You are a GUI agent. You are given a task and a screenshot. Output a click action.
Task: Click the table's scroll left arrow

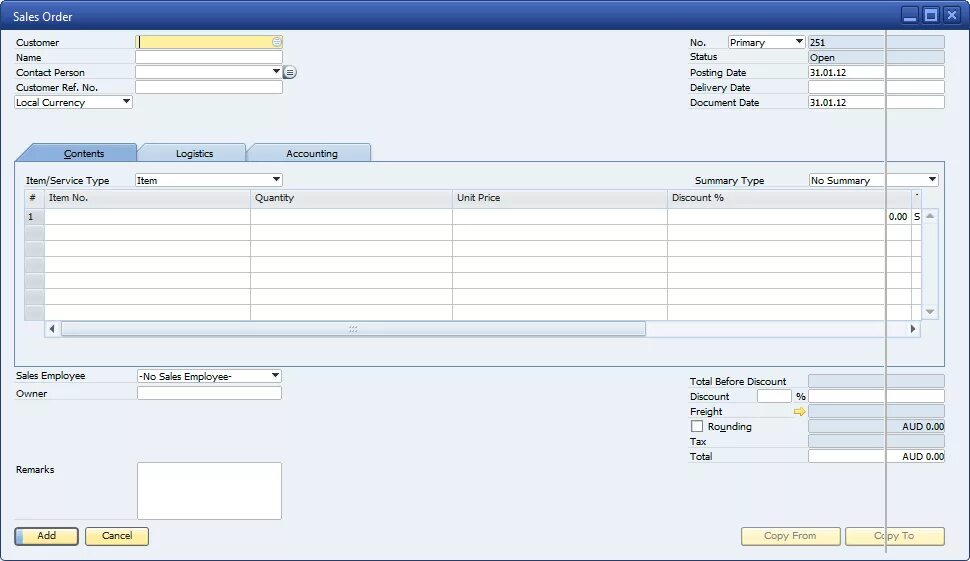(x=52, y=329)
